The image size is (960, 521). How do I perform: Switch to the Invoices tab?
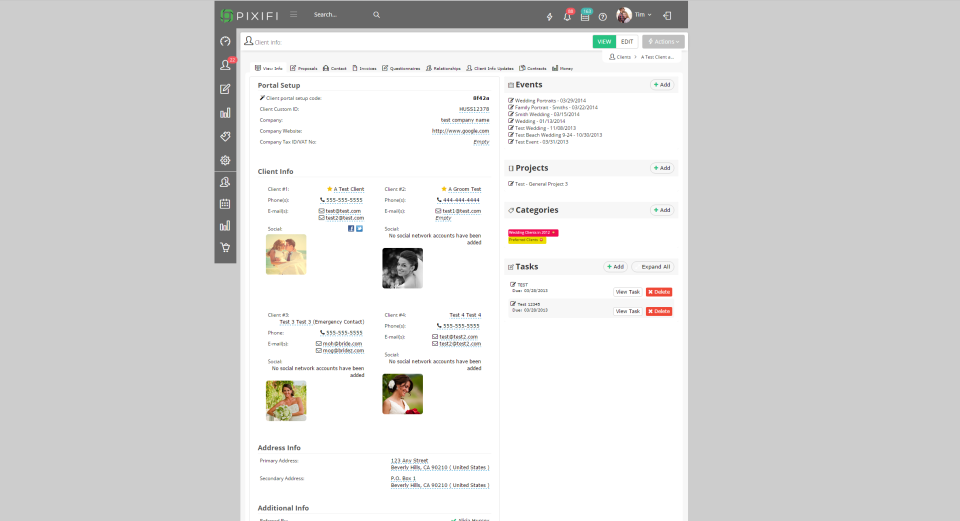click(x=364, y=68)
